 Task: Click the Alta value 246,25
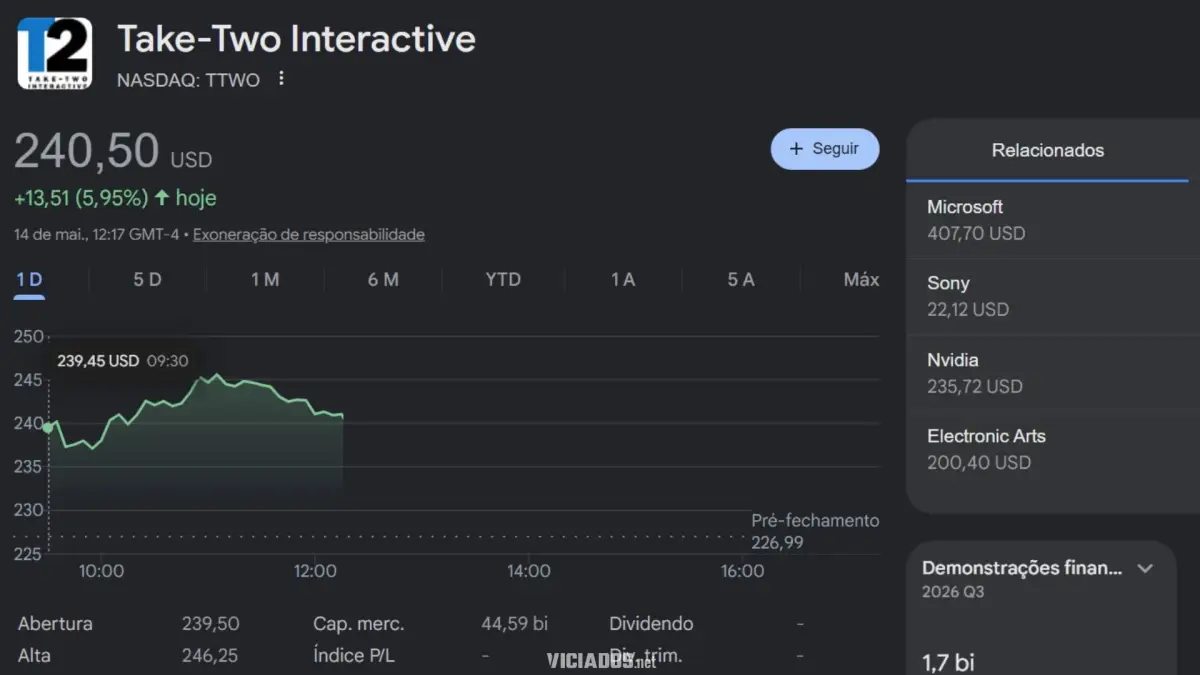[210, 656]
